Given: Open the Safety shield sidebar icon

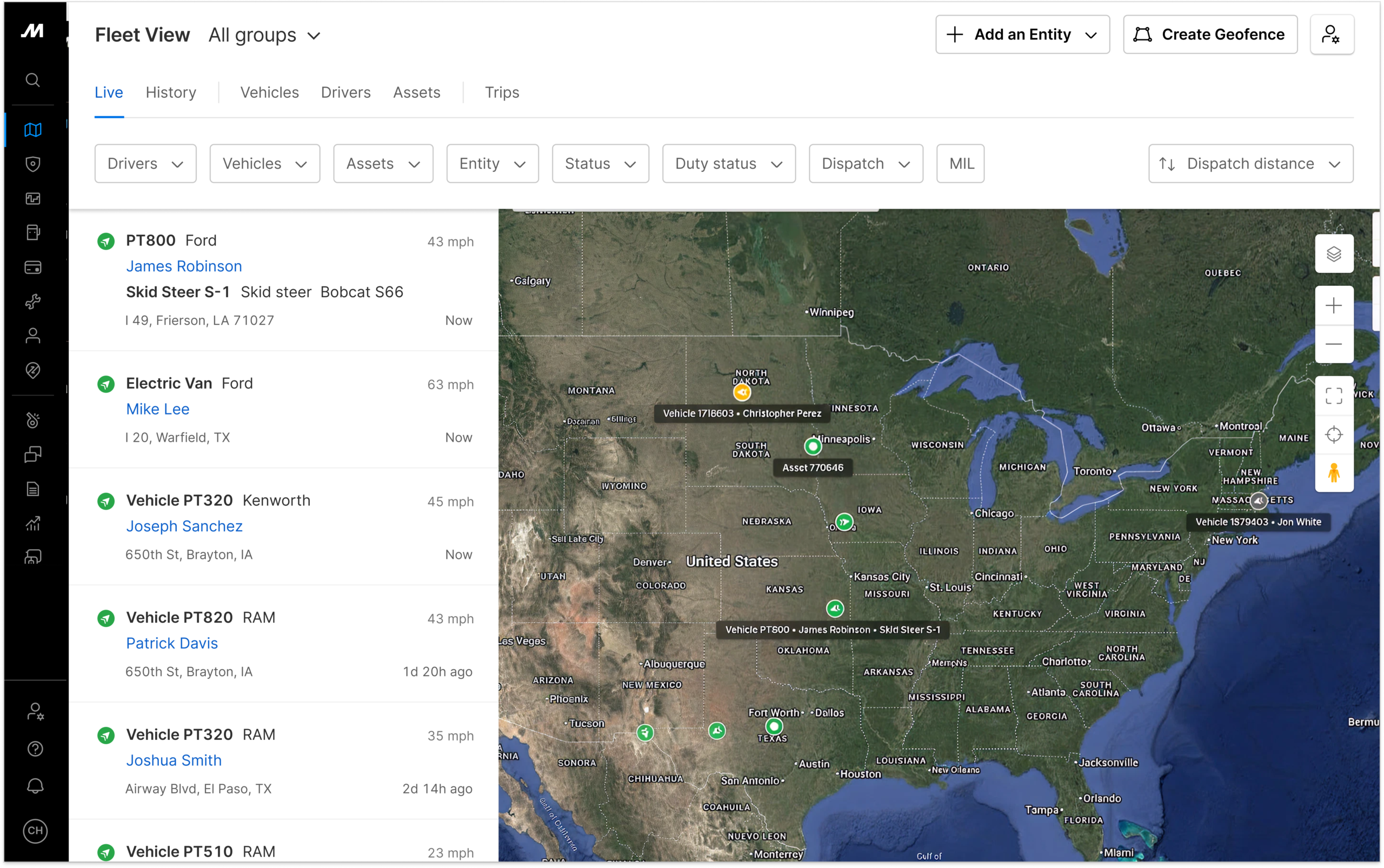Looking at the screenshot, I should coord(33,164).
